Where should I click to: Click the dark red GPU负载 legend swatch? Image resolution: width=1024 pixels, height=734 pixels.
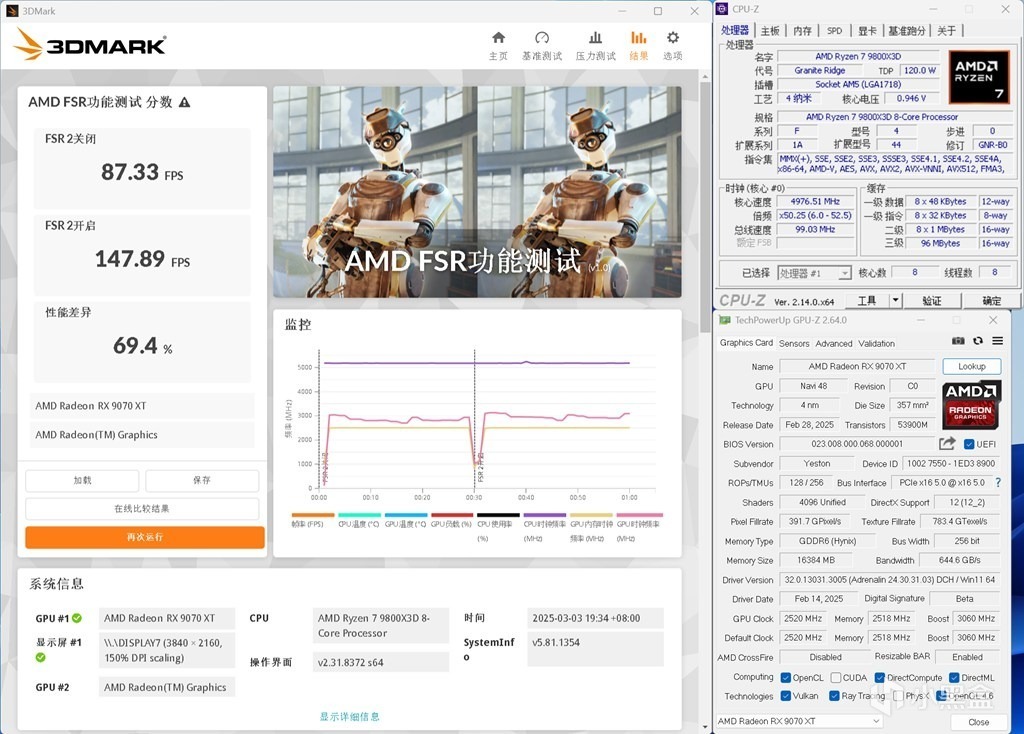(x=452, y=515)
